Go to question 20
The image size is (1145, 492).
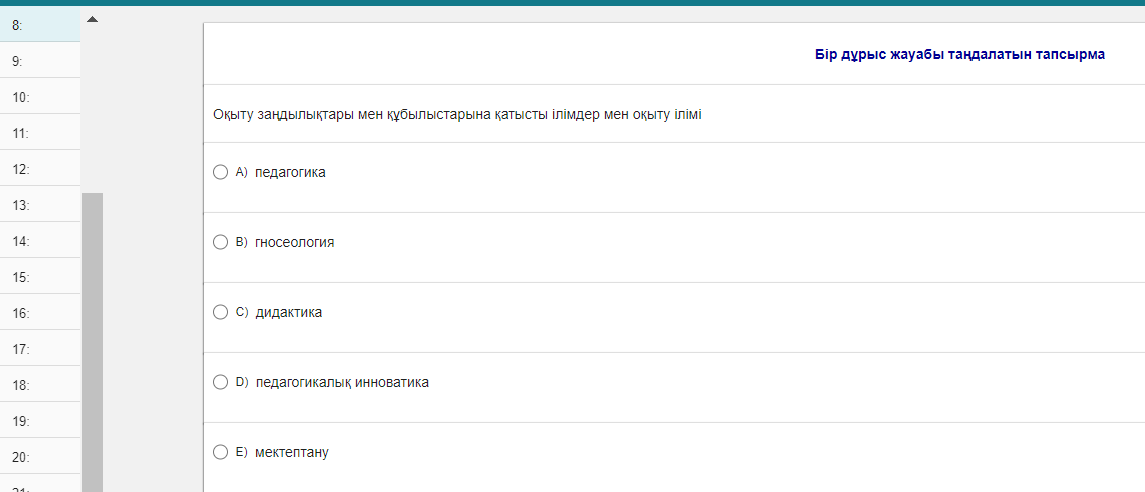coord(40,457)
